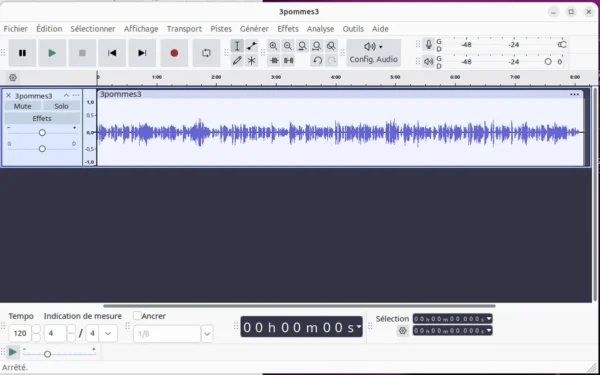600x375 pixels.
Task: Click the horizontal scrollbar below tracks
Action: click(299, 306)
